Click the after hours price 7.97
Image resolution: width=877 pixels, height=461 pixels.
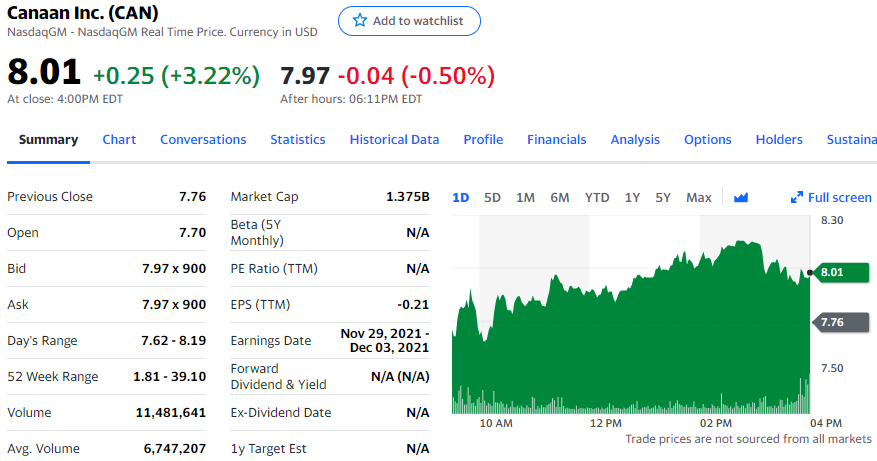click(305, 76)
